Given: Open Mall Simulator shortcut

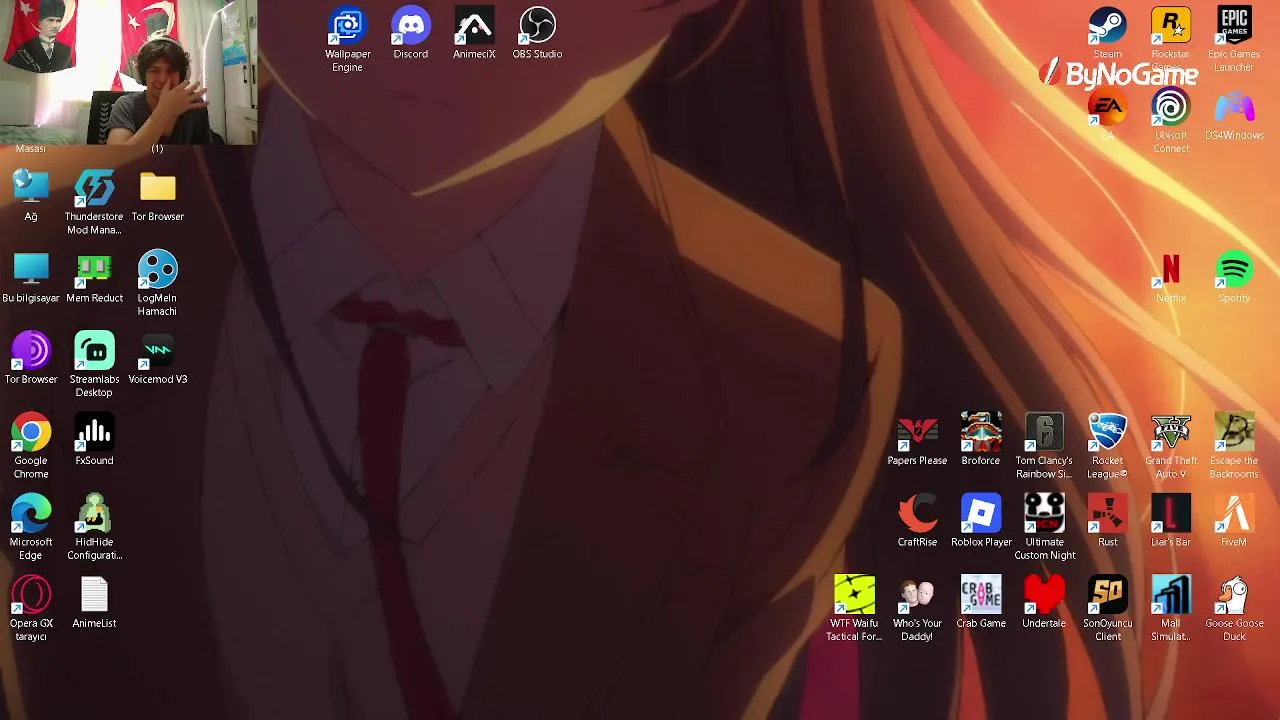Looking at the screenshot, I should tap(1171, 595).
